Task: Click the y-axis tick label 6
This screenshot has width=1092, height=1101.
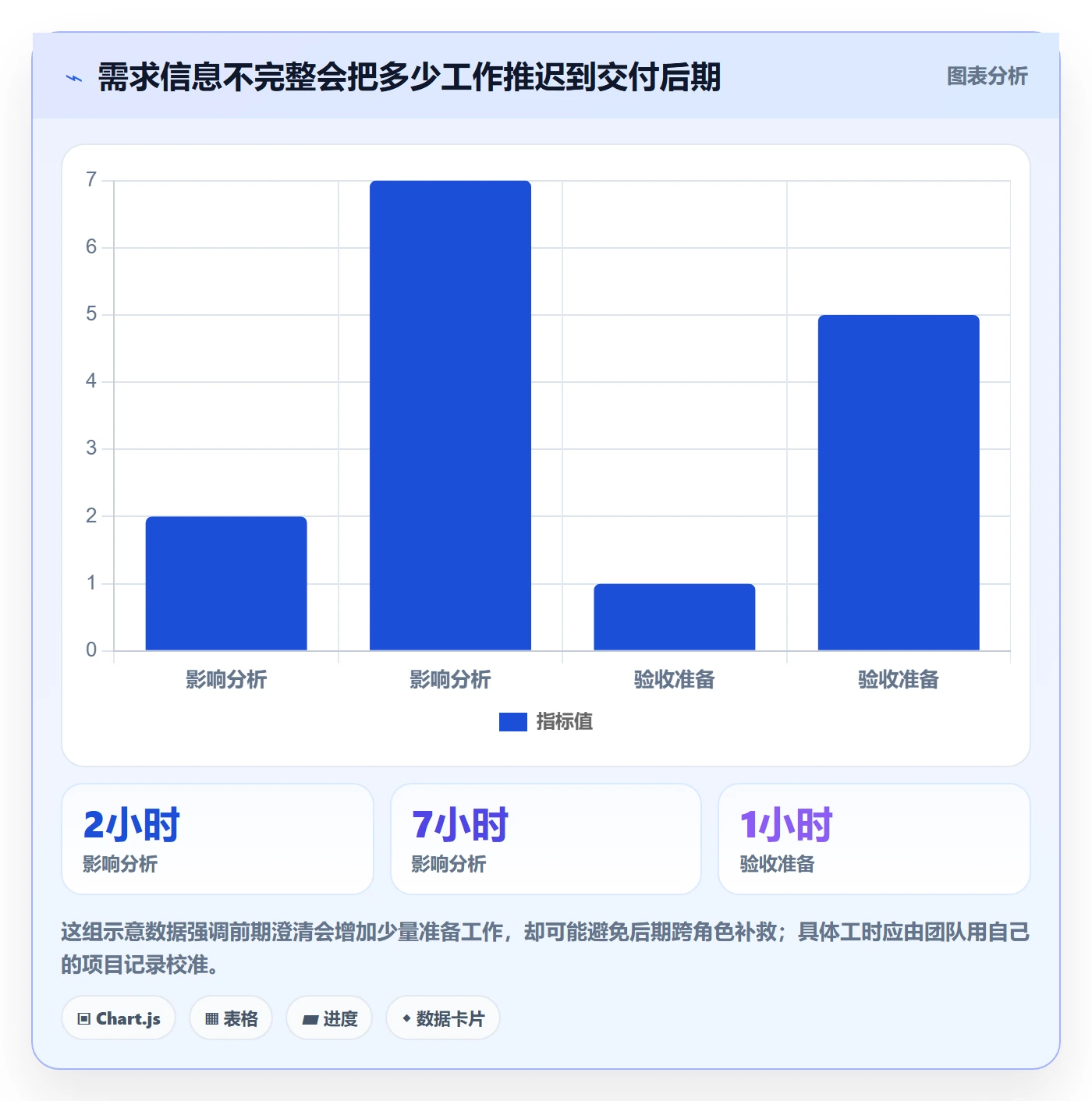Action: [91, 247]
